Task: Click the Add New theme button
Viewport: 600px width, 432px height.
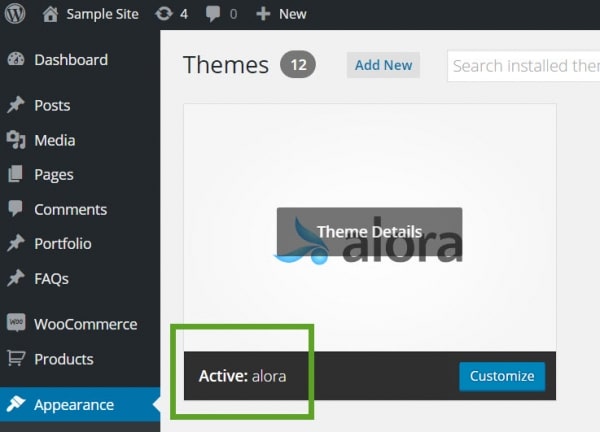Action: pos(383,65)
